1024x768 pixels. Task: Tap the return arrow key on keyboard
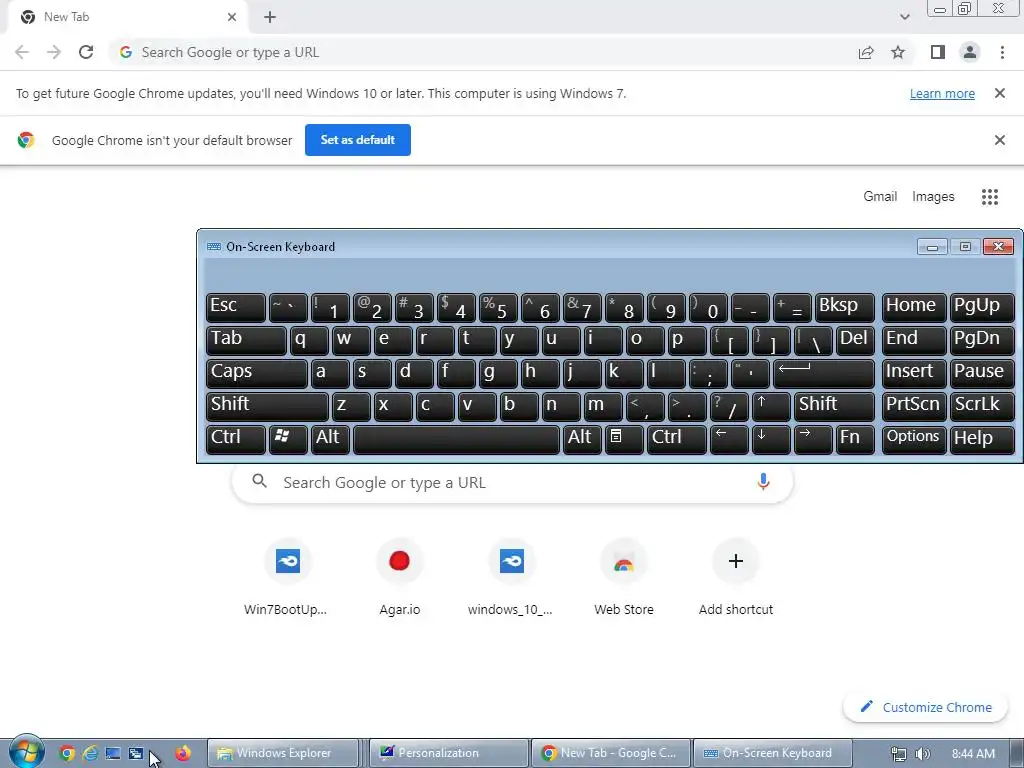(824, 373)
